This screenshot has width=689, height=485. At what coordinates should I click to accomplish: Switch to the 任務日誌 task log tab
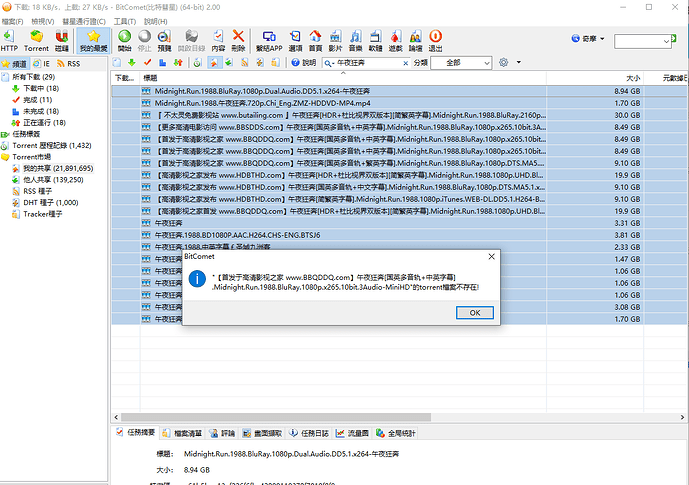(309, 433)
